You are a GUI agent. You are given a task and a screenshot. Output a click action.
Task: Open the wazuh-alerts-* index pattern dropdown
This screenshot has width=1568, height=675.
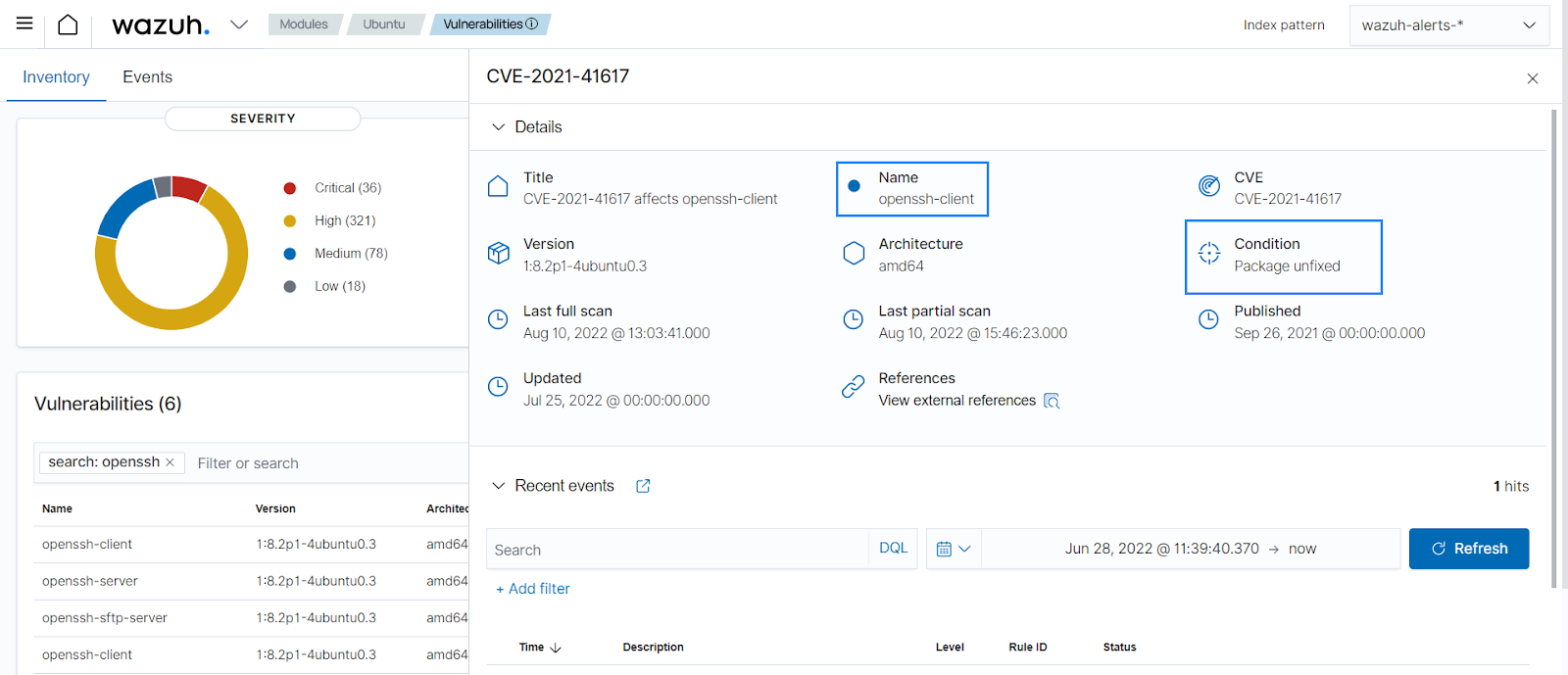[x=1448, y=25]
